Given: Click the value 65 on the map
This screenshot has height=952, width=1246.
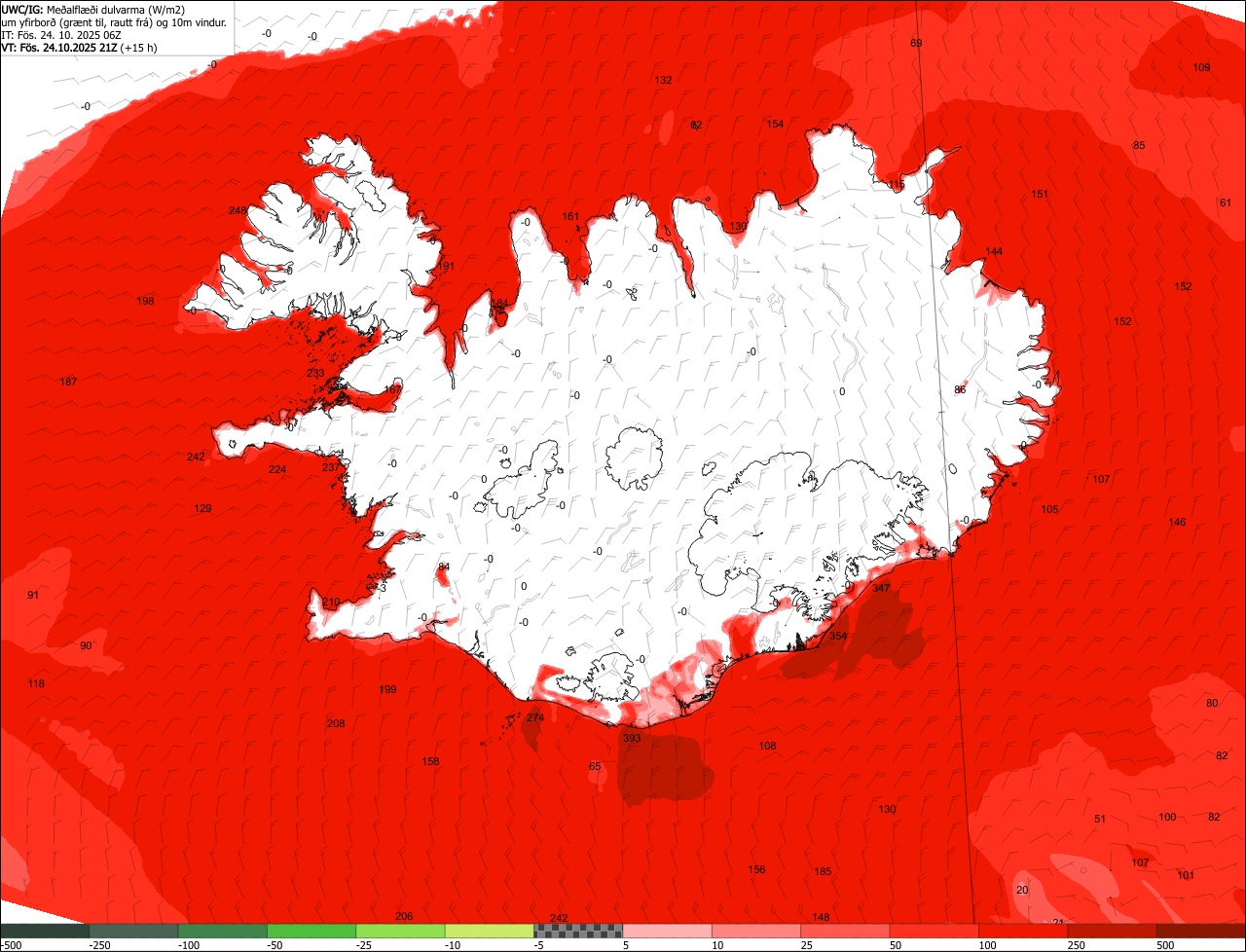Looking at the screenshot, I should tap(595, 766).
